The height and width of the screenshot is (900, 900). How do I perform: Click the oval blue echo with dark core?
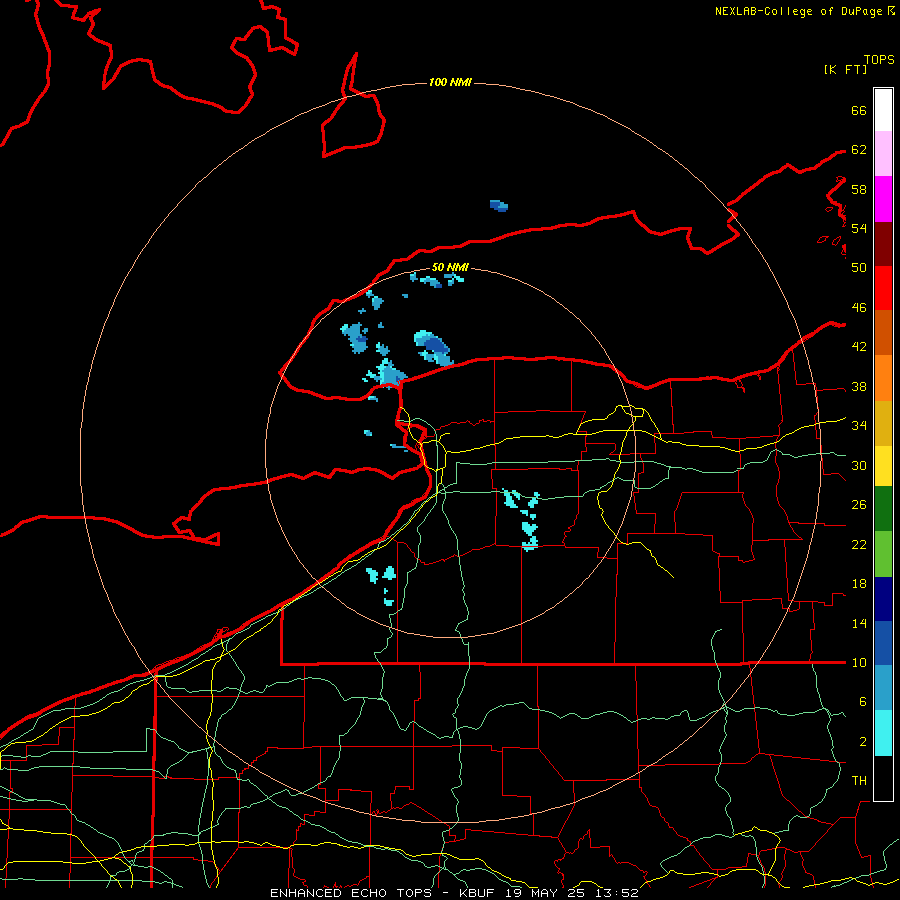click(434, 348)
